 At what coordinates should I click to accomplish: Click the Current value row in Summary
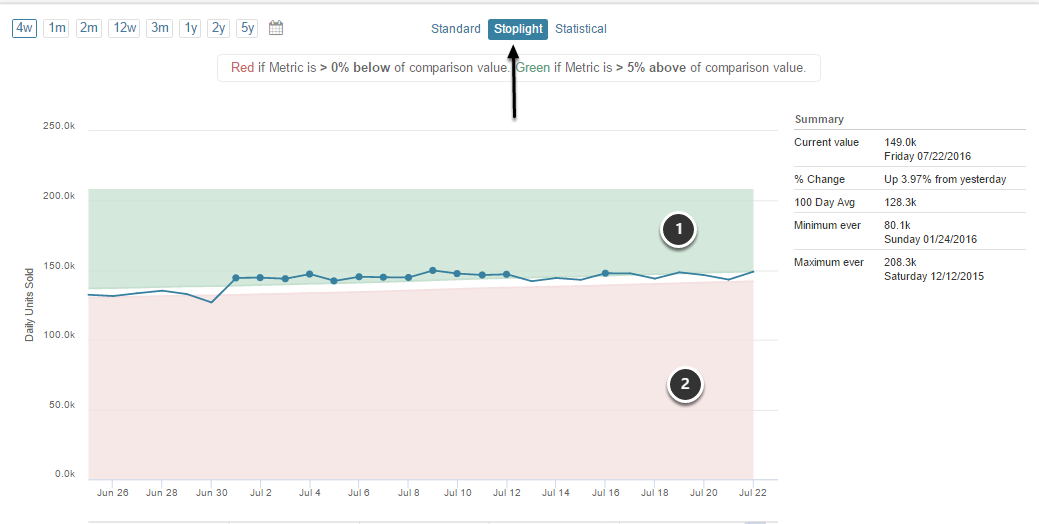(x=908, y=149)
